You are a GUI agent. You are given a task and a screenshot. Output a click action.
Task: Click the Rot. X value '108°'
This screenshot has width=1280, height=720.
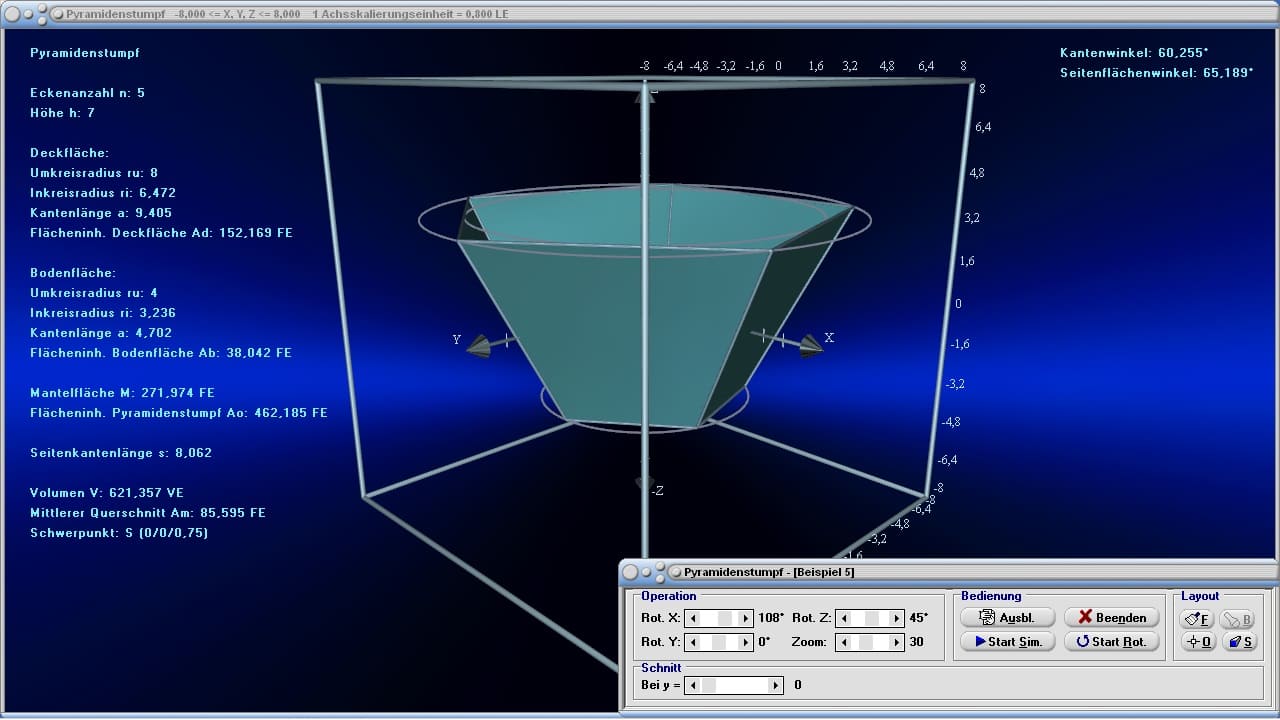tap(772, 618)
